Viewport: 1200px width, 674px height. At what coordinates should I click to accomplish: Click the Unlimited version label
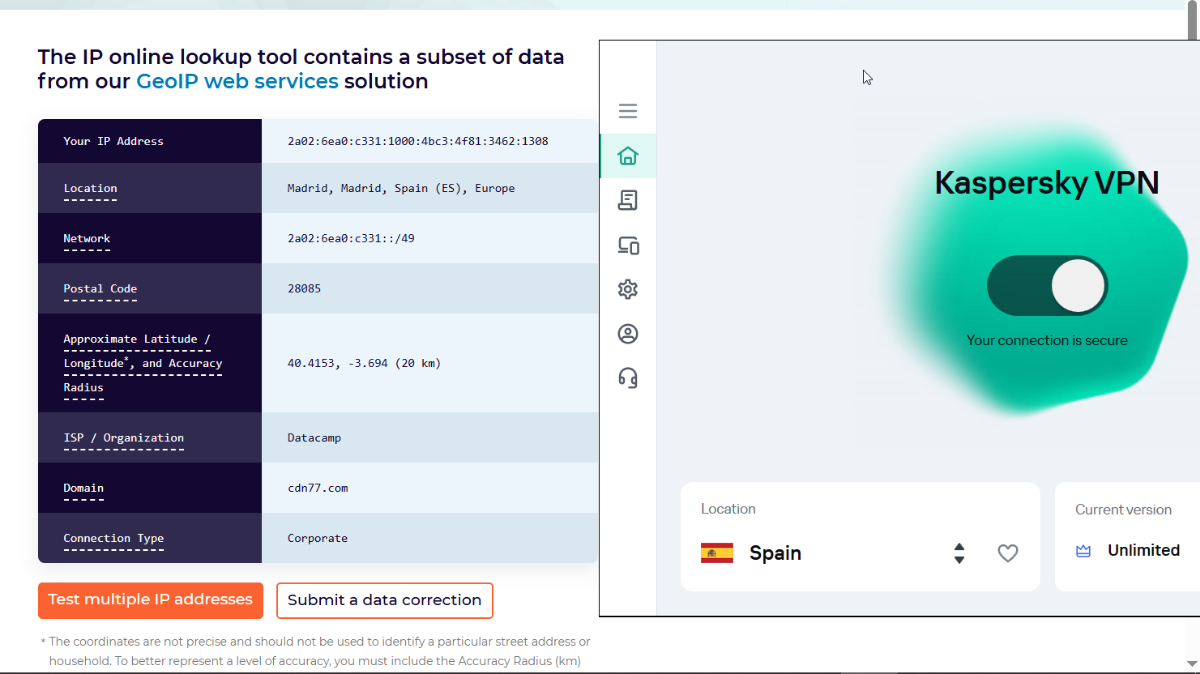click(x=1144, y=551)
